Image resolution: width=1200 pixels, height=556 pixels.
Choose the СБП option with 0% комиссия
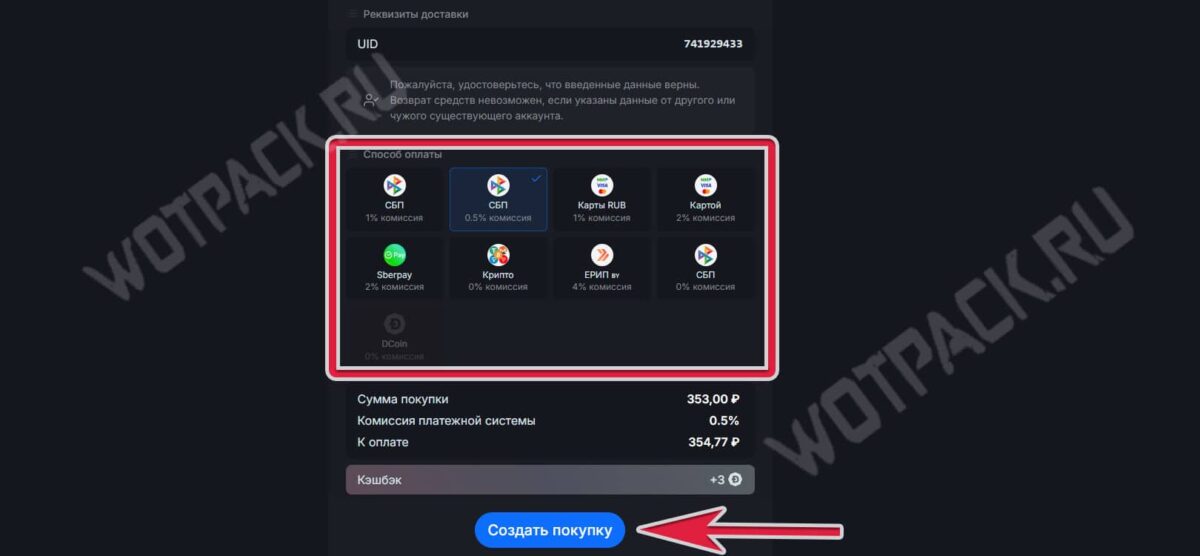[x=705, y=268]
